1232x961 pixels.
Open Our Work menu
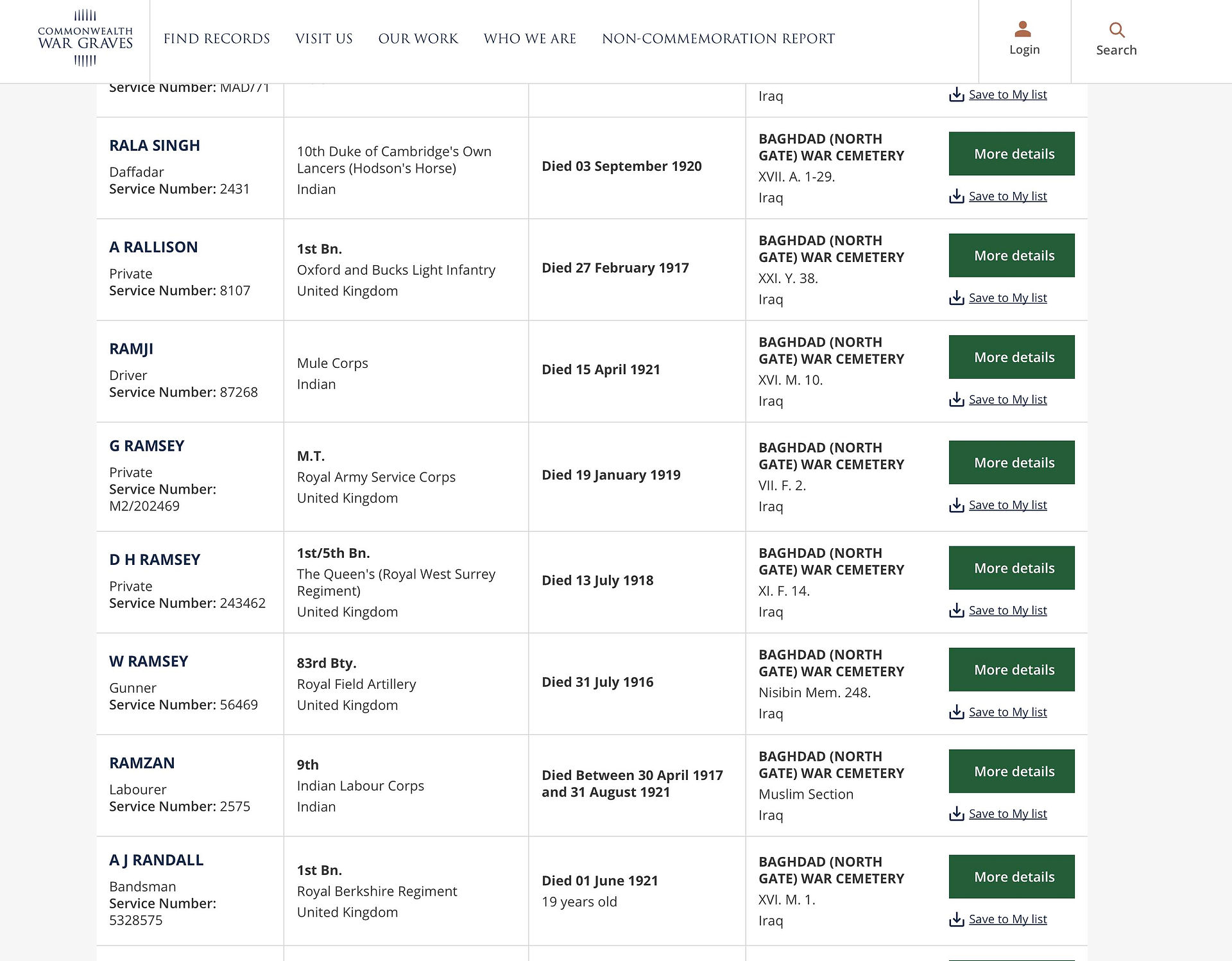click(x=418, y=39)
